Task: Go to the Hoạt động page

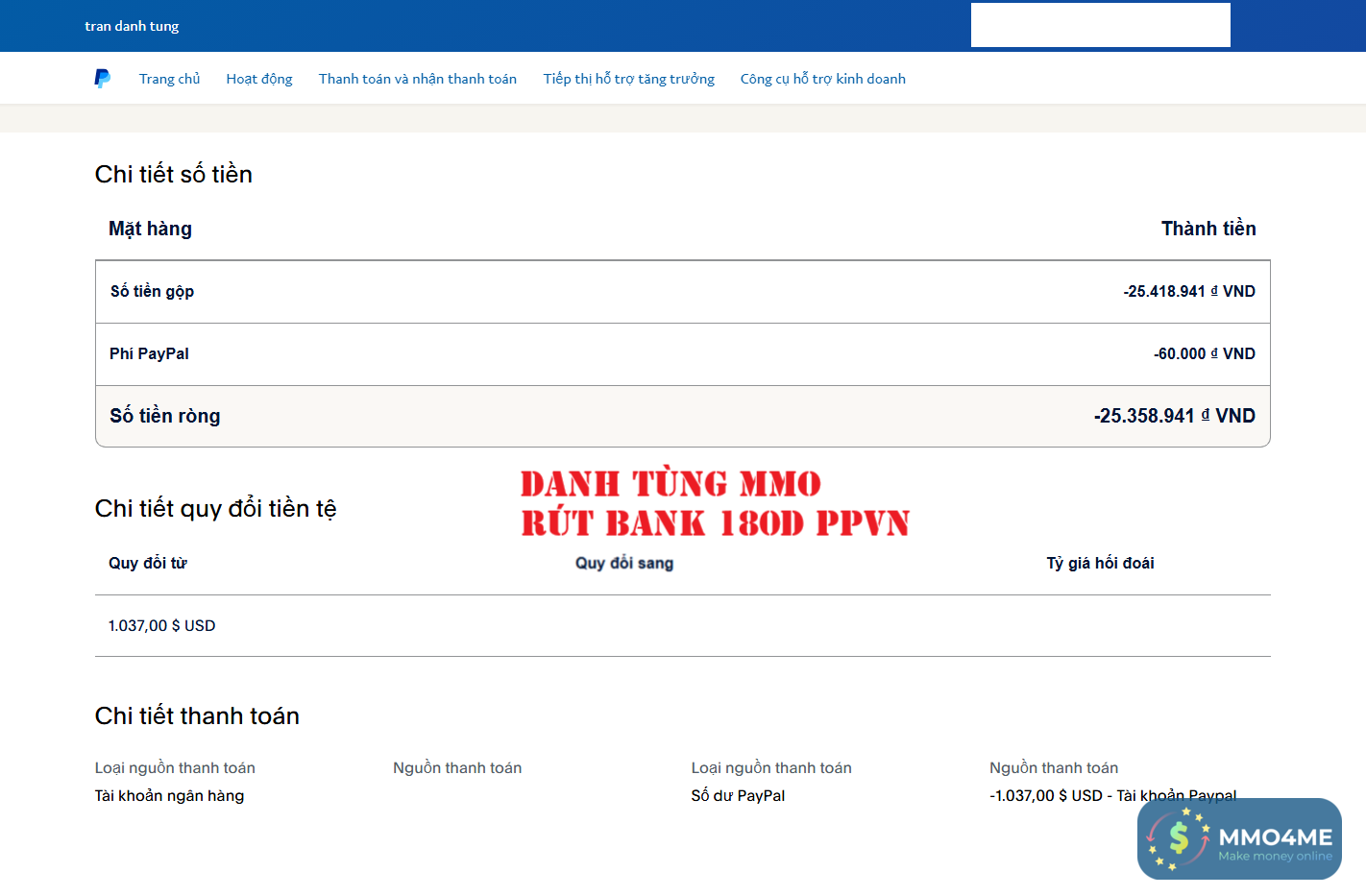Action: point(259,79)
